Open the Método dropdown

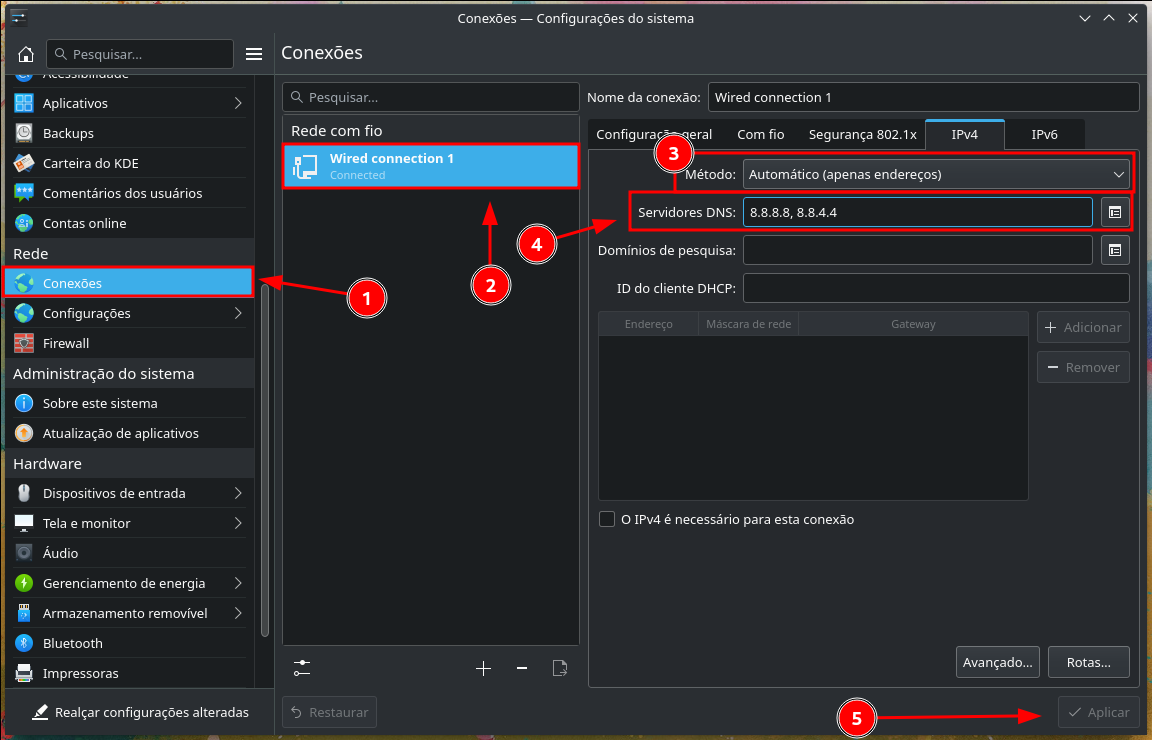[x=936, y=174]
